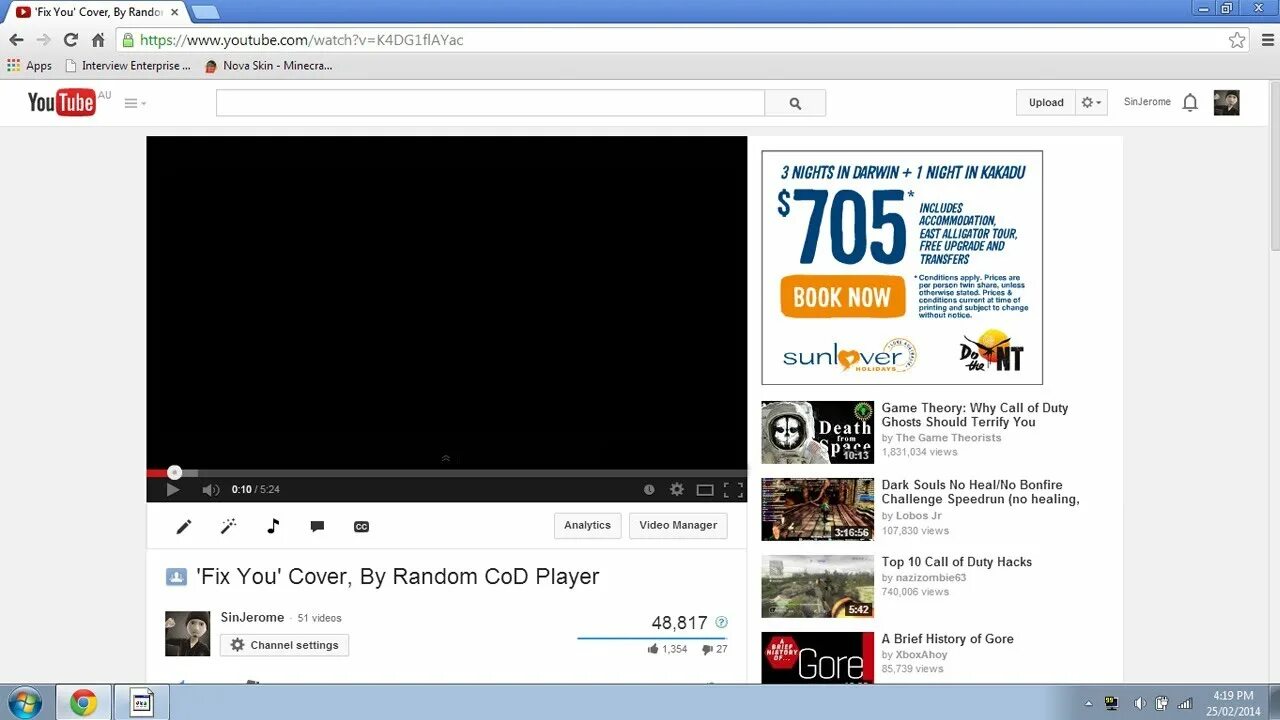The height and width of the screenshot is (720, 1280).
Task: Open 'Dark Souls No Heal/No Bonfire' title
Action: coord(980,492)
